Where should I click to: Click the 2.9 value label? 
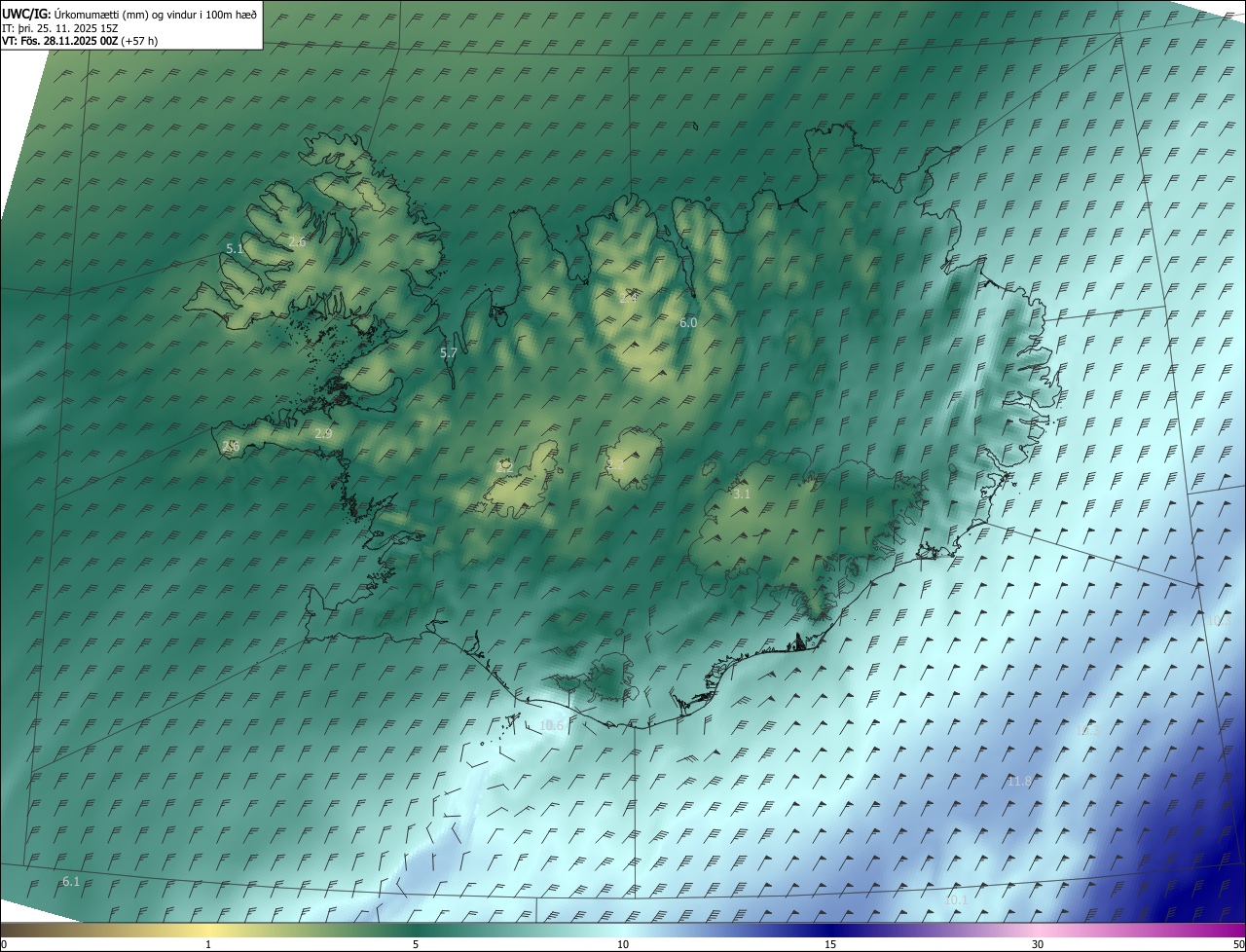point(323,433)
